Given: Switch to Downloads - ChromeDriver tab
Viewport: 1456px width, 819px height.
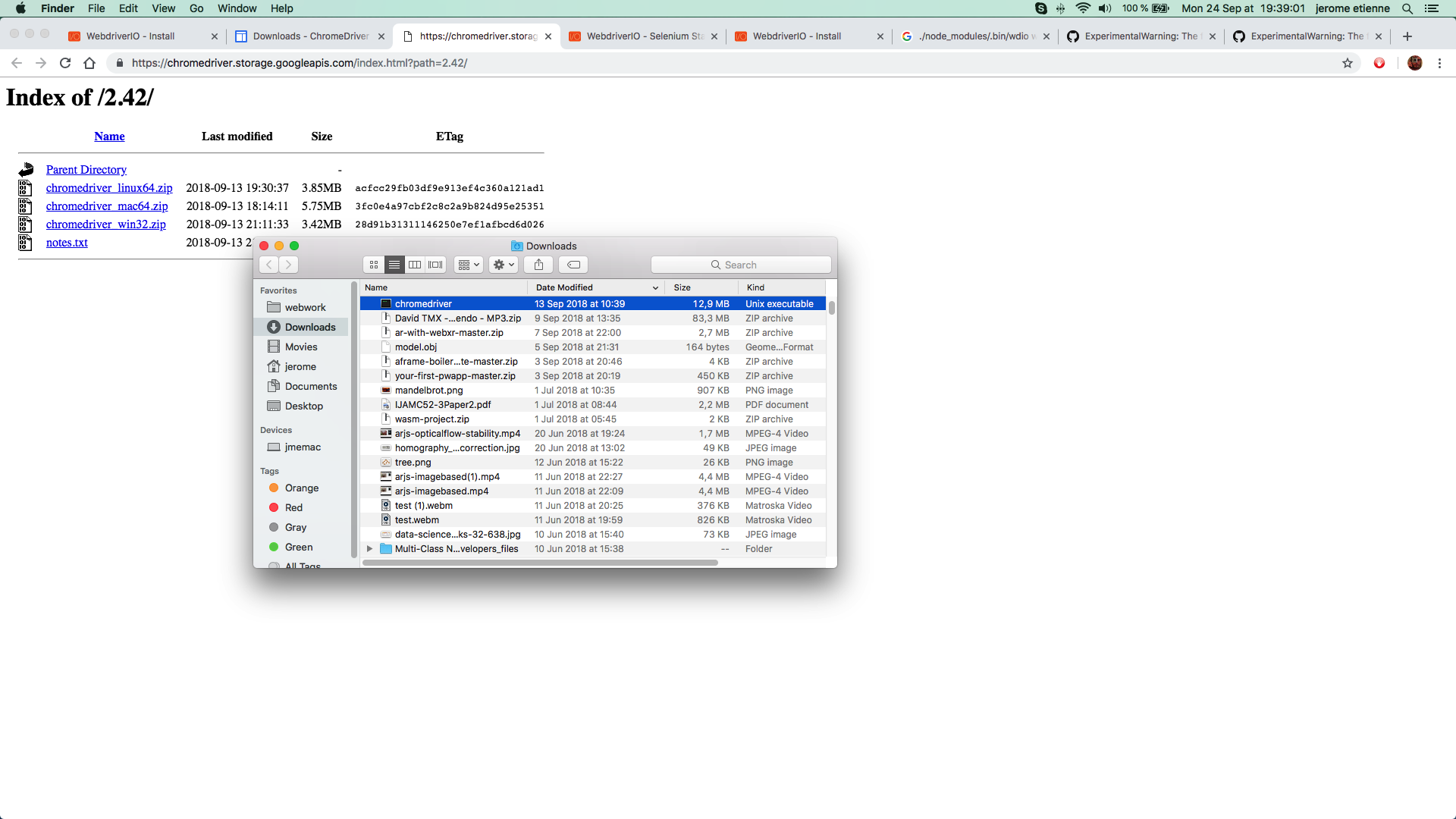Looking at the screenshot, I should click(x=310, y=36).
